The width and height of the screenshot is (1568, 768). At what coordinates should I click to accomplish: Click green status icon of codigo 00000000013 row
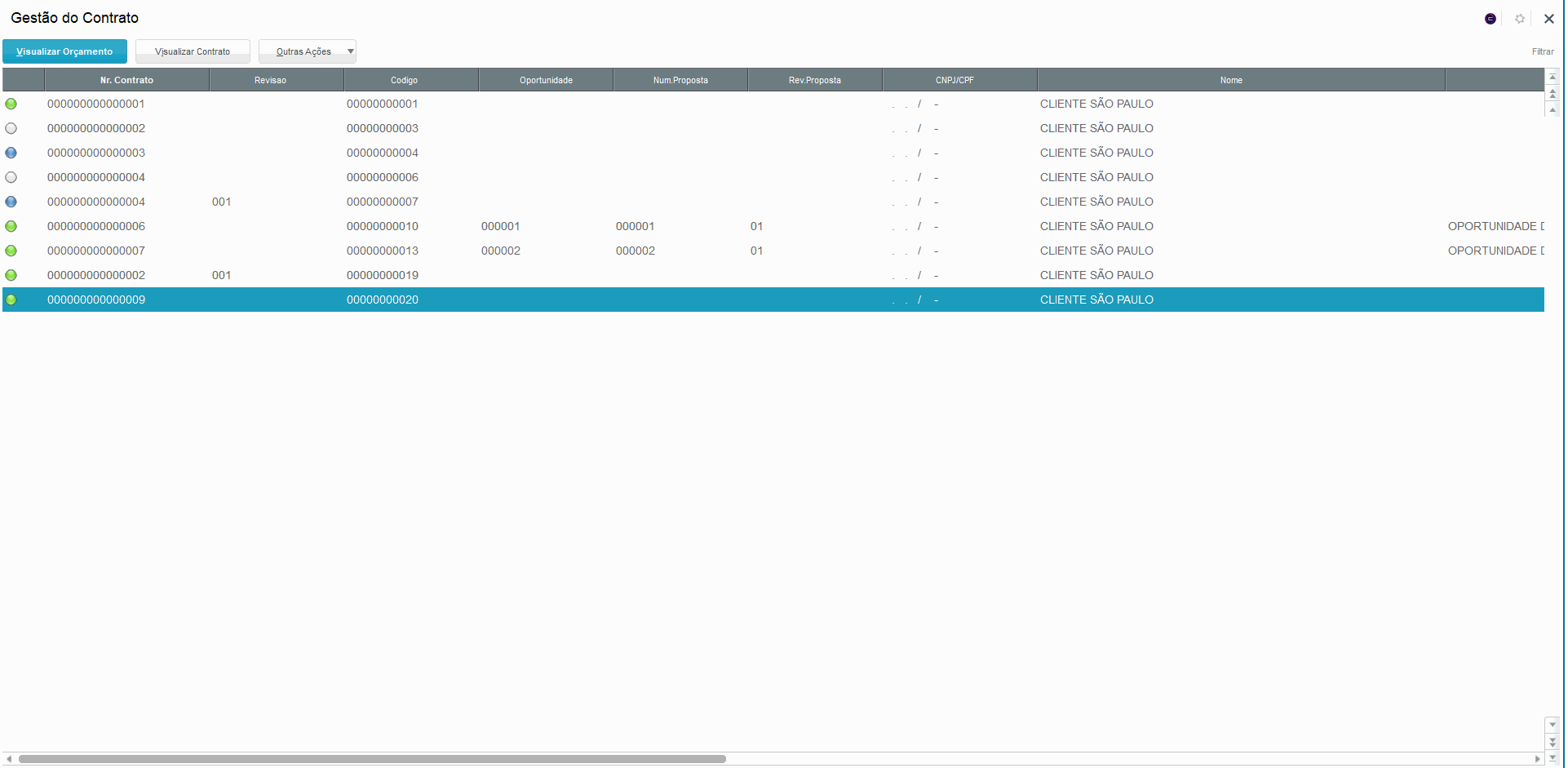11,251
